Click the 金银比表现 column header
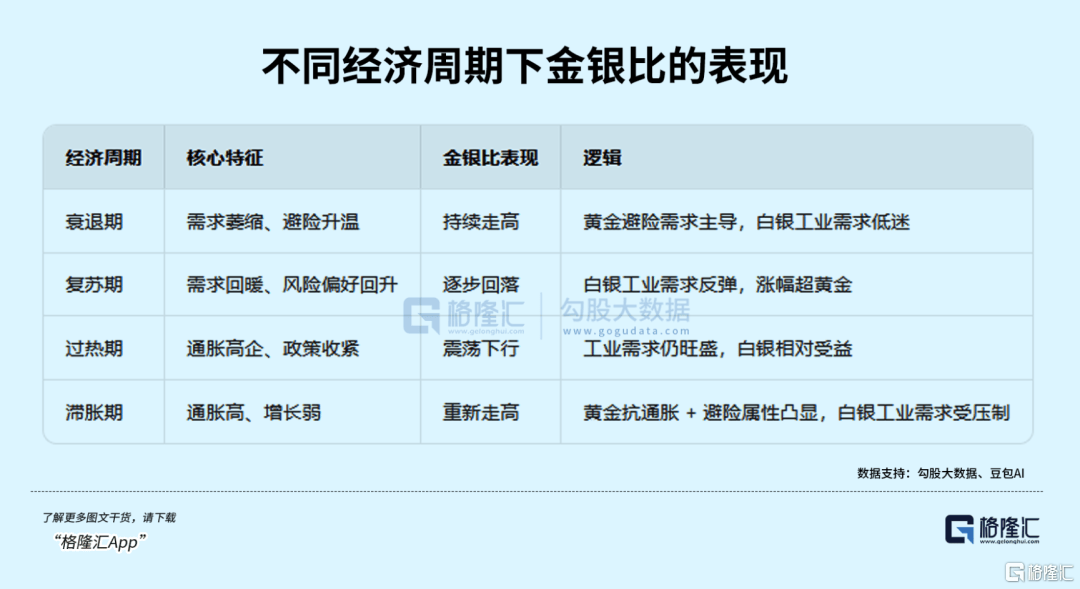Image resolution: width=1080 pixels, height=589 pixels. 490,158
